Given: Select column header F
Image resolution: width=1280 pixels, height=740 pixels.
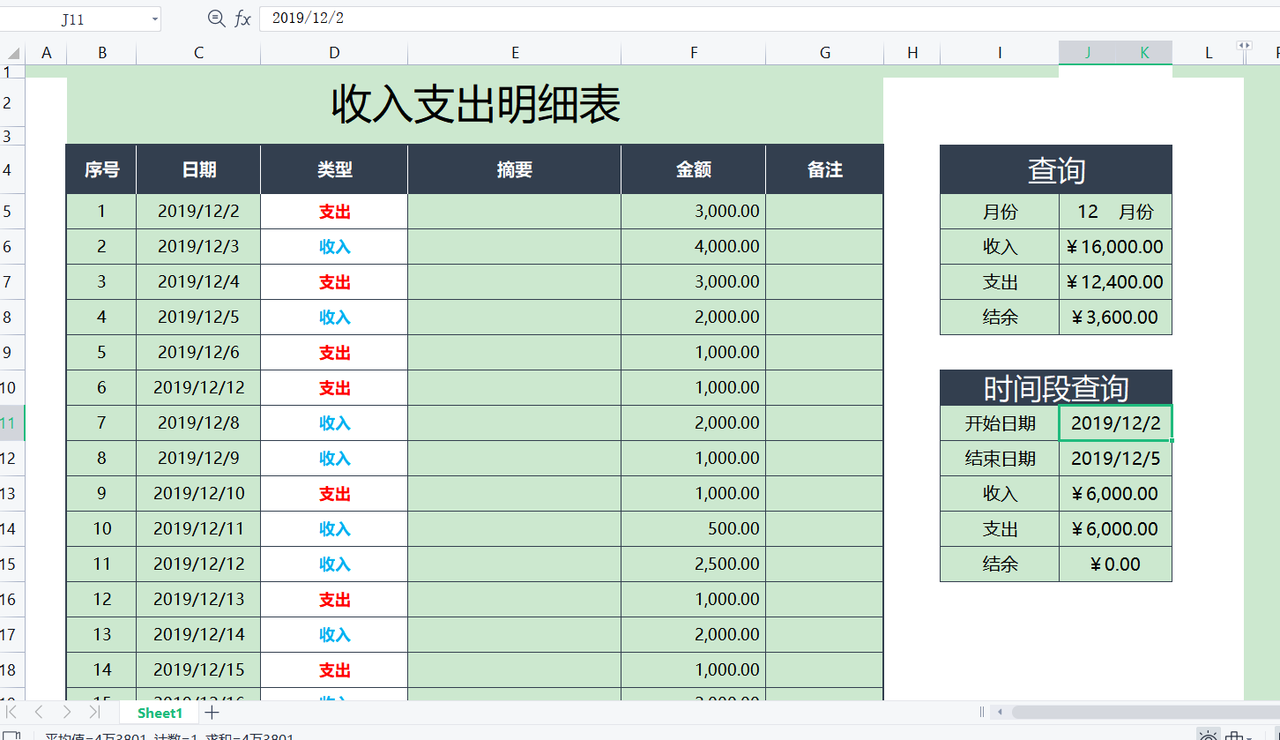Looking at the screenshot, I should coord(693,52).
